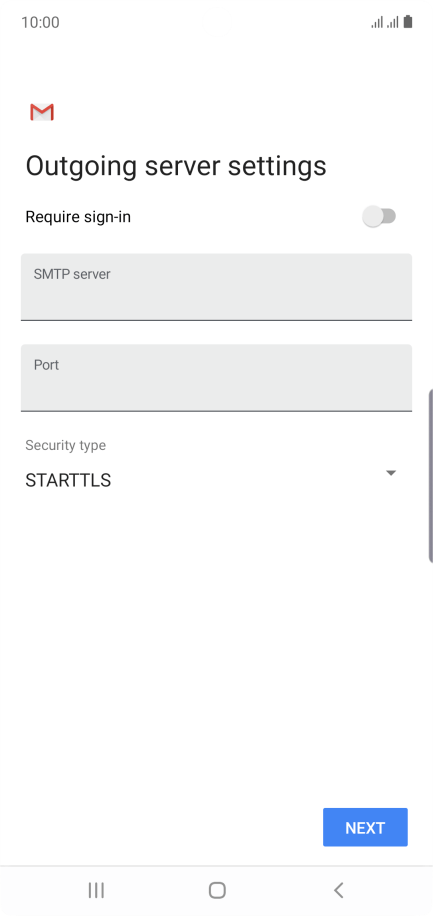Tap the Outgoing server settings heading
Screen dimensions: 433x916
pos(176,166)
